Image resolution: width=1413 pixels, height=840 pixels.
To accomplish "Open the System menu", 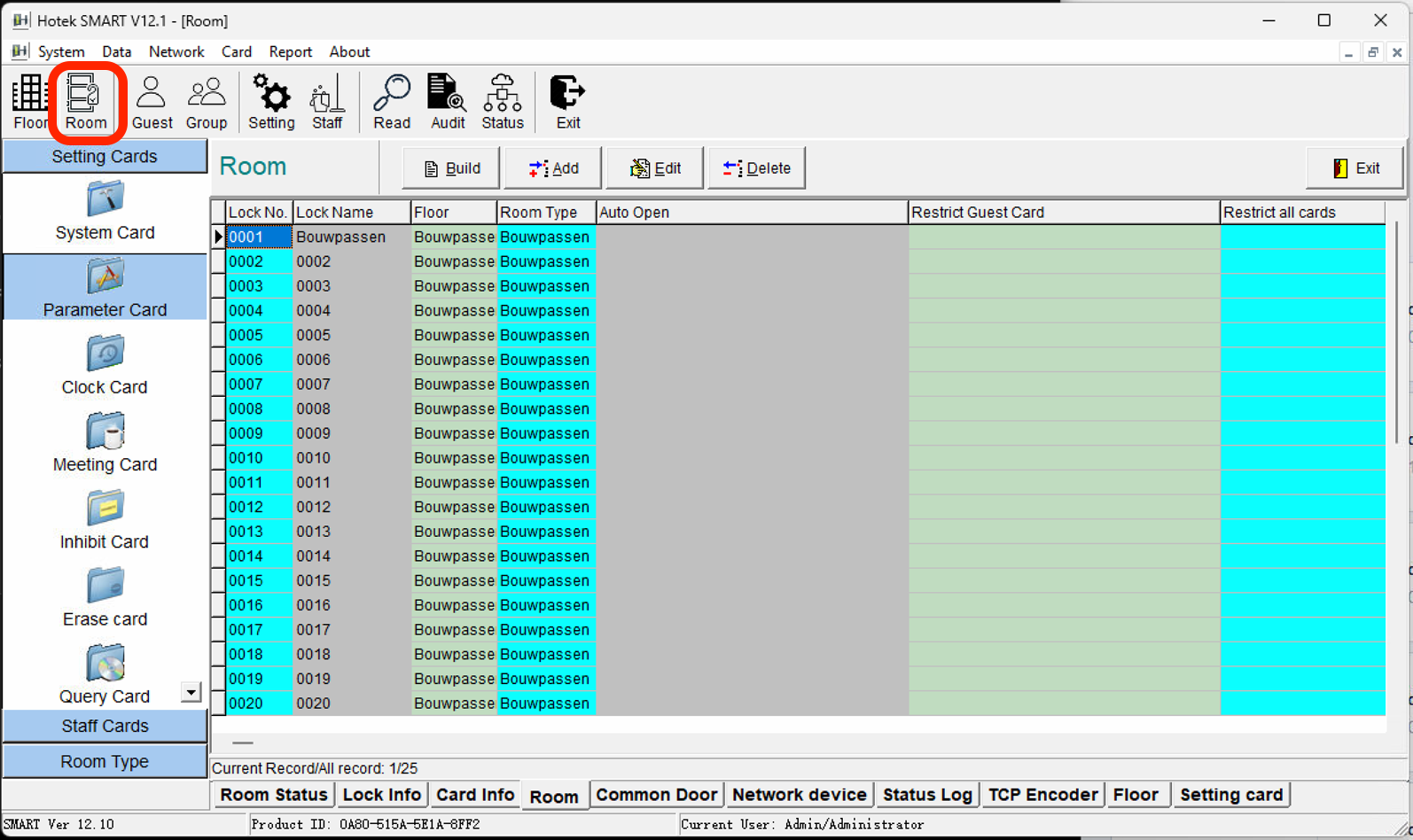I will click(x=61, y=51).
